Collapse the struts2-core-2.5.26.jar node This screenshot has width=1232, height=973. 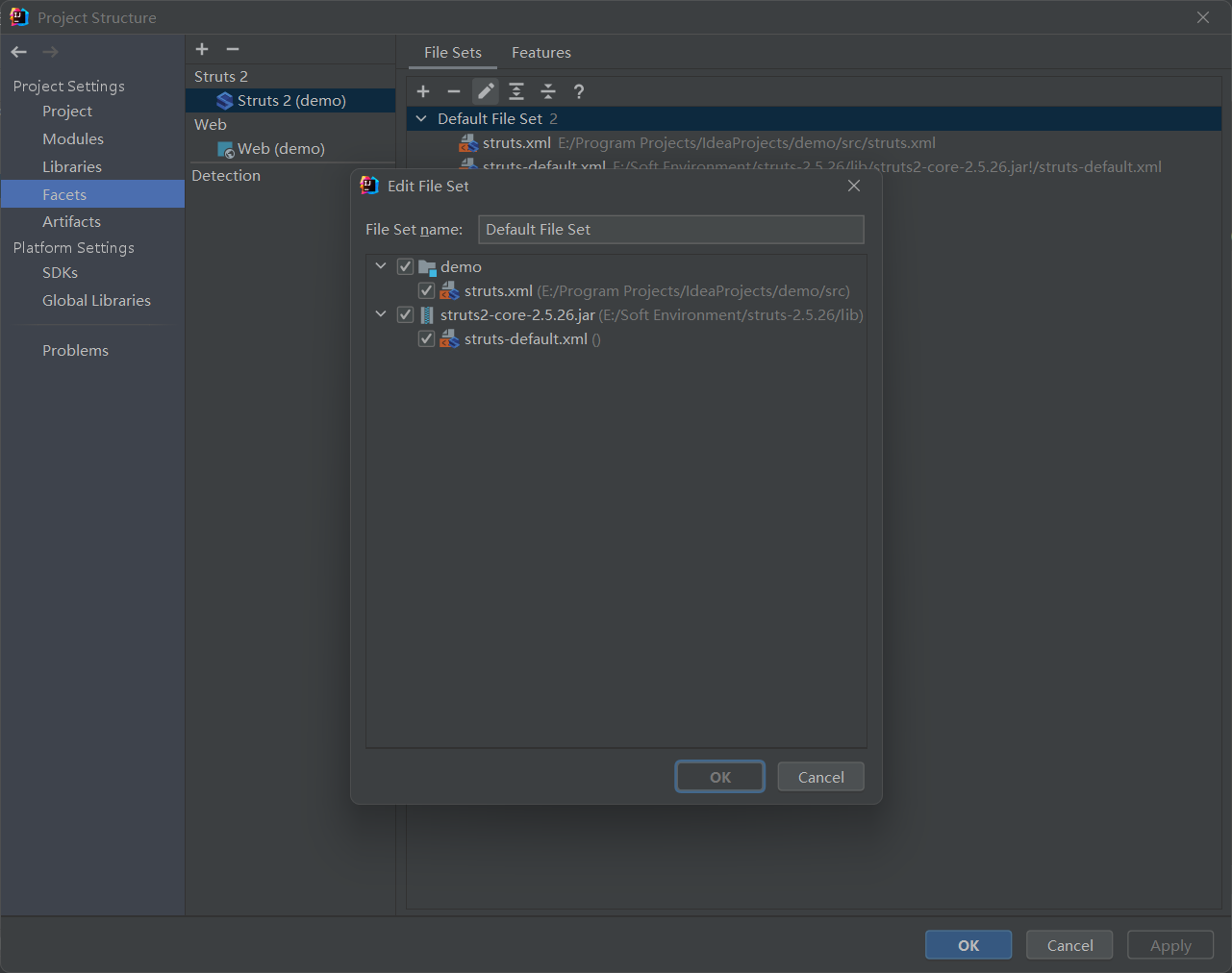click(x=381, y=314)
